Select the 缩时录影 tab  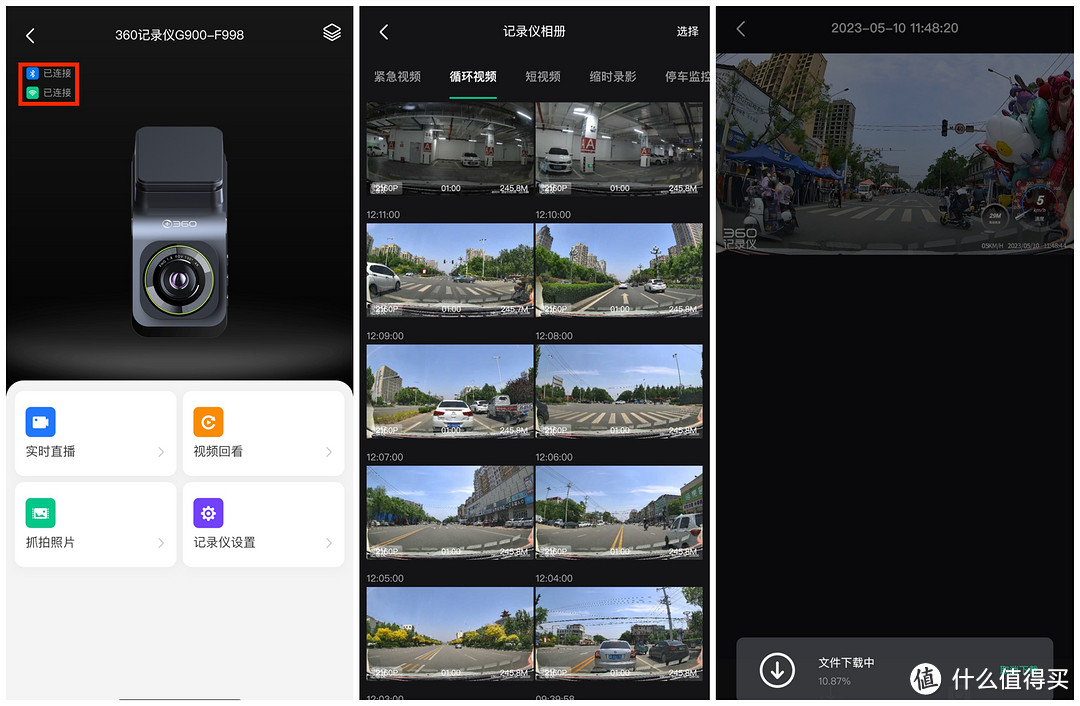click(x=612, y=77)
